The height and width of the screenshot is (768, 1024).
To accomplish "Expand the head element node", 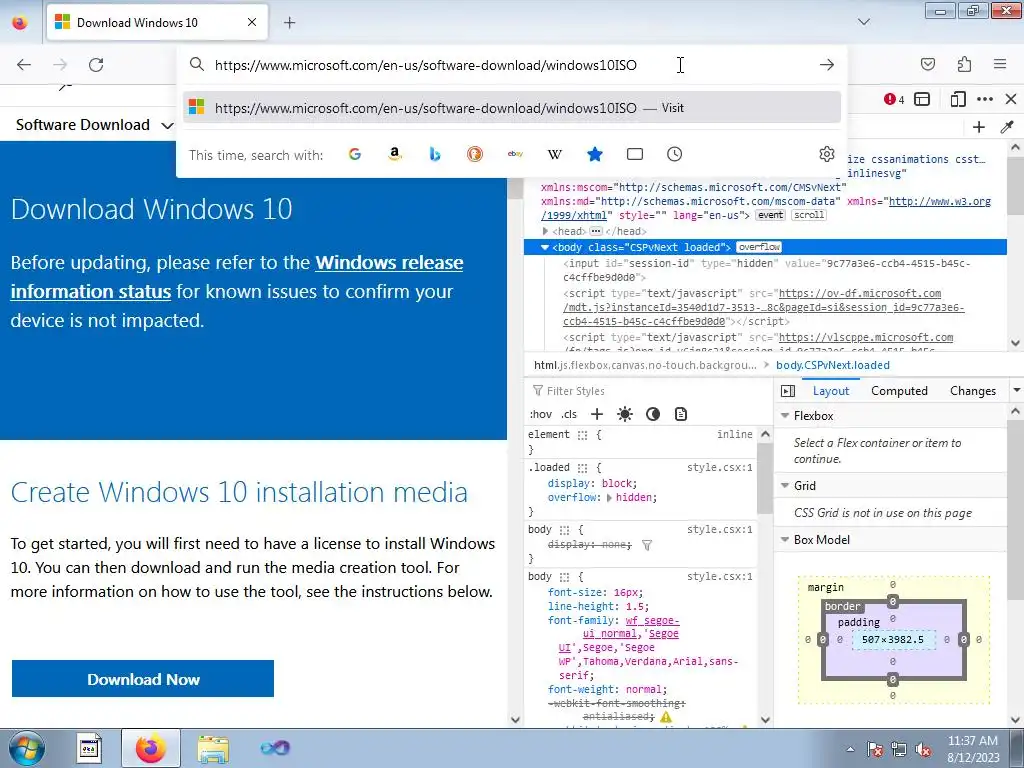I will click(x=545, y=231).
